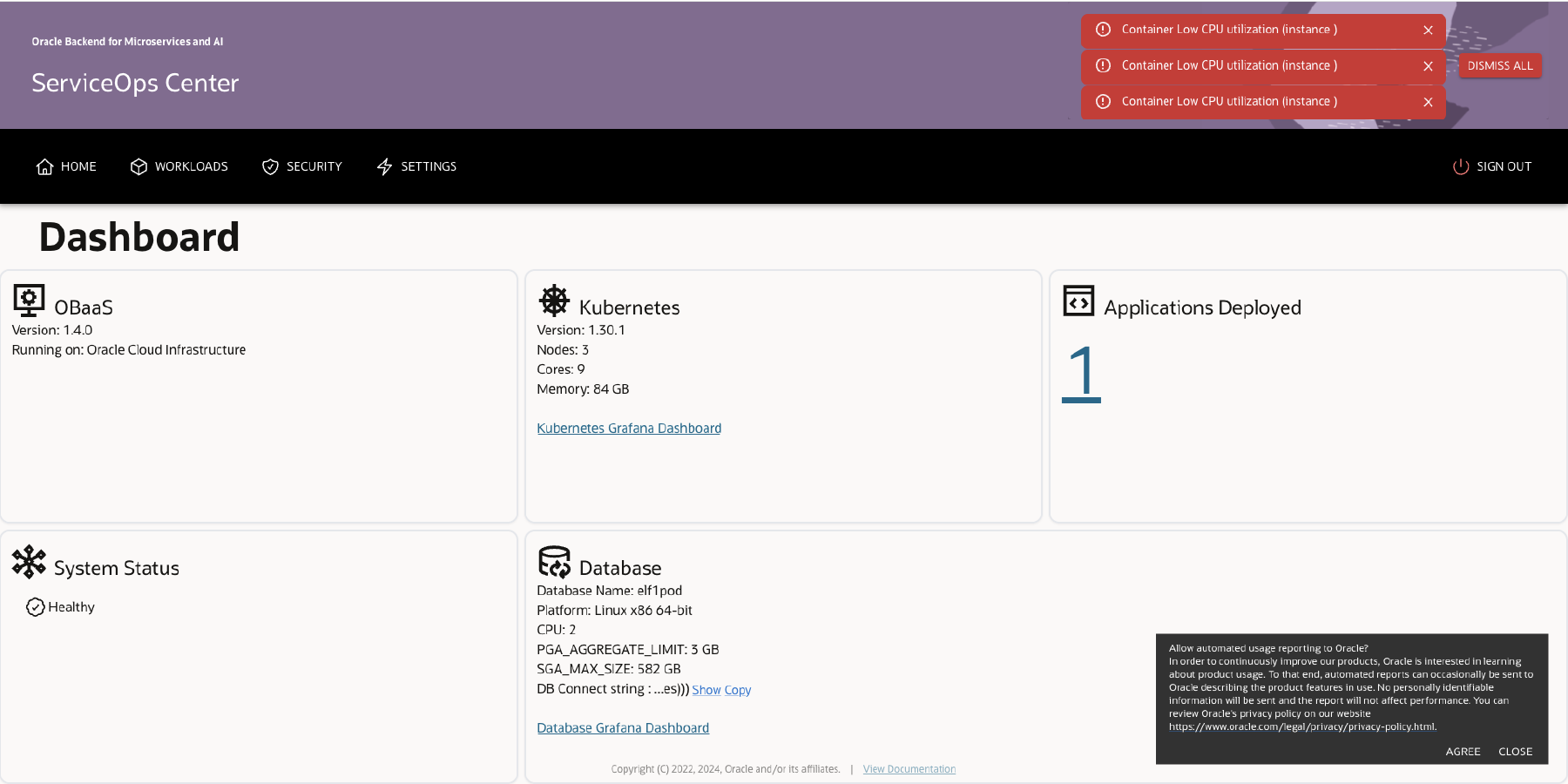Open the Database Grafana Dashboard link
The width and height of the screenshot is (1568, 784).
[x=623, y=727]
